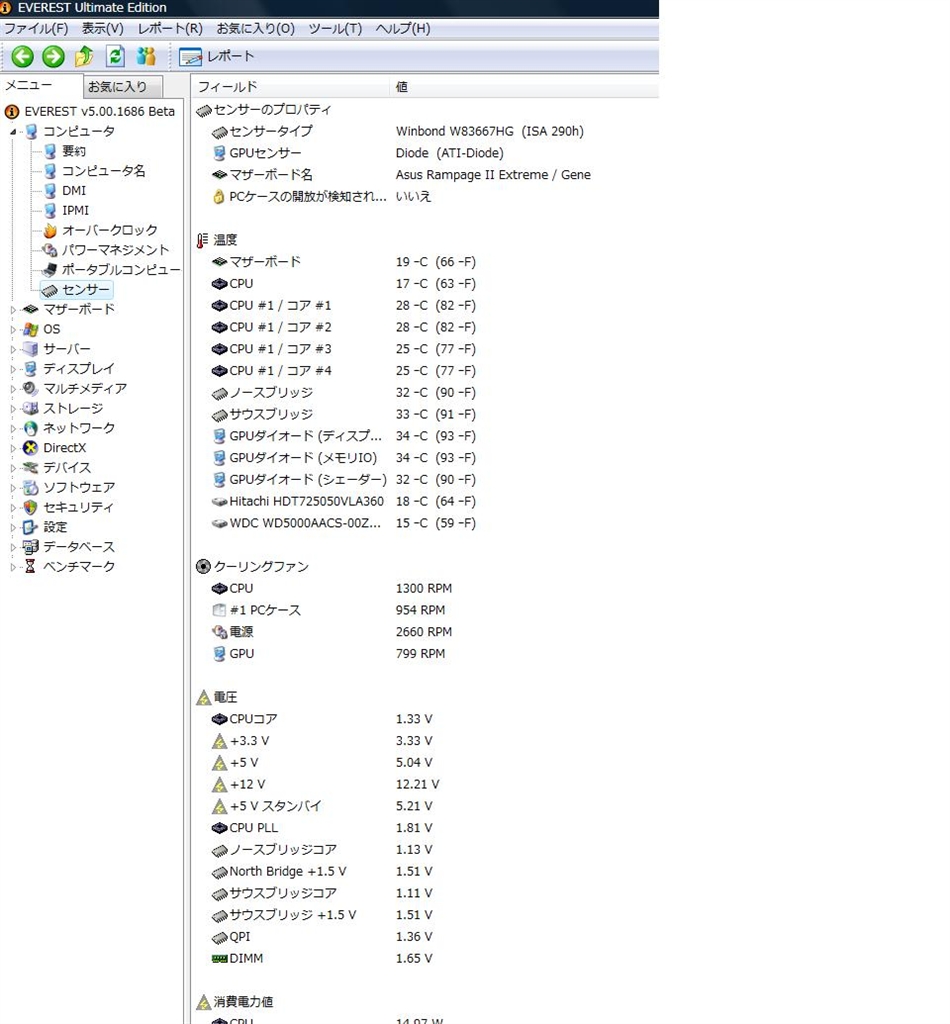This screenshot has width=950, height=1024.
Task: Click the DirectX logo icon in tree
Action: tap(30, 448)
